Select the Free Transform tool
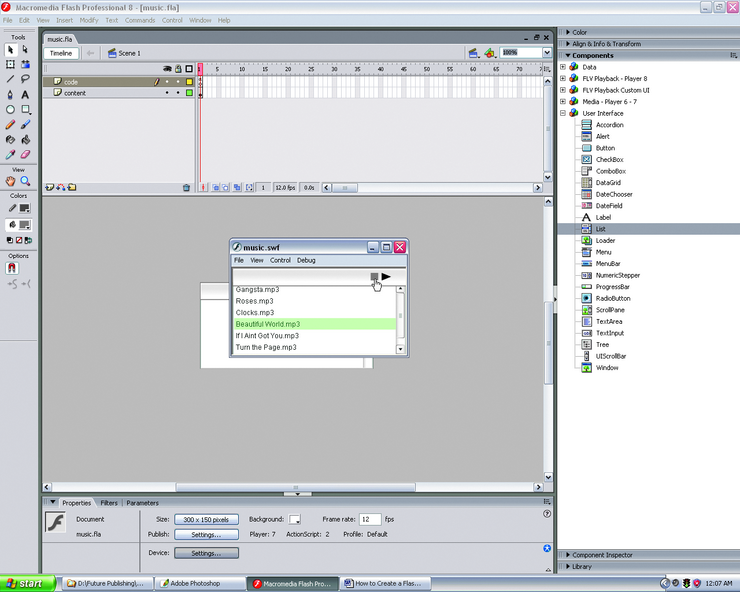Screen dimensions: 740x592 [10, 64]
